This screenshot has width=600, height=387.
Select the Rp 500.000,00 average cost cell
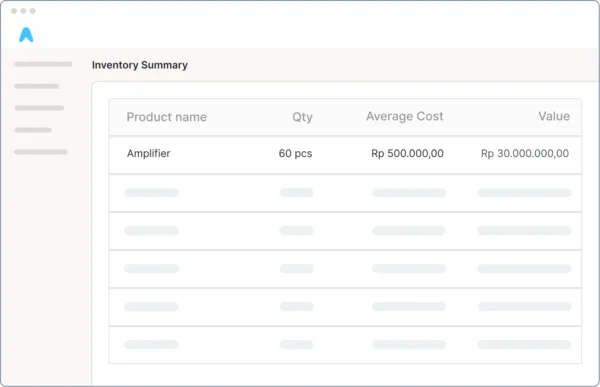coord(407,153)
